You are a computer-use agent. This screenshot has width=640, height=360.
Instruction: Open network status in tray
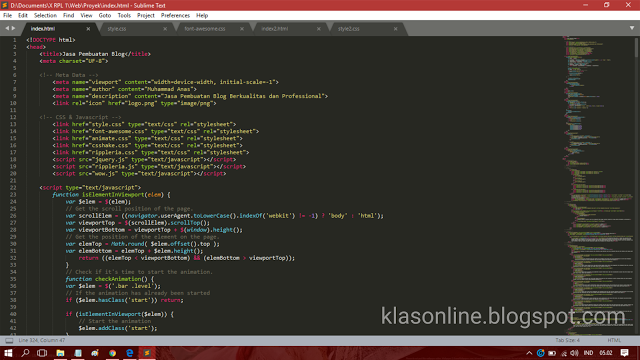[x=564, y=353]
